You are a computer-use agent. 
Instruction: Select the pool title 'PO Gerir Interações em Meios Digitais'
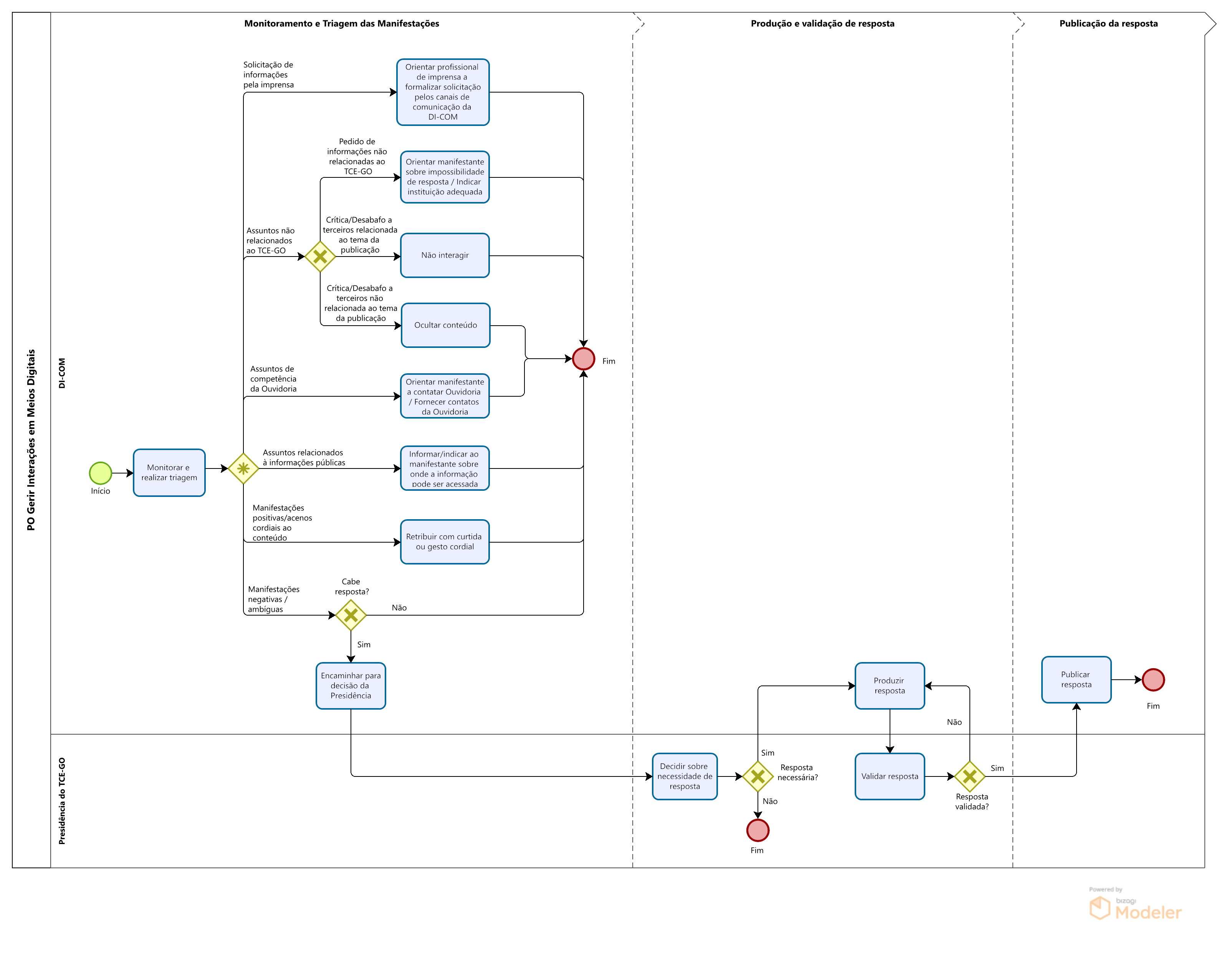31,439
